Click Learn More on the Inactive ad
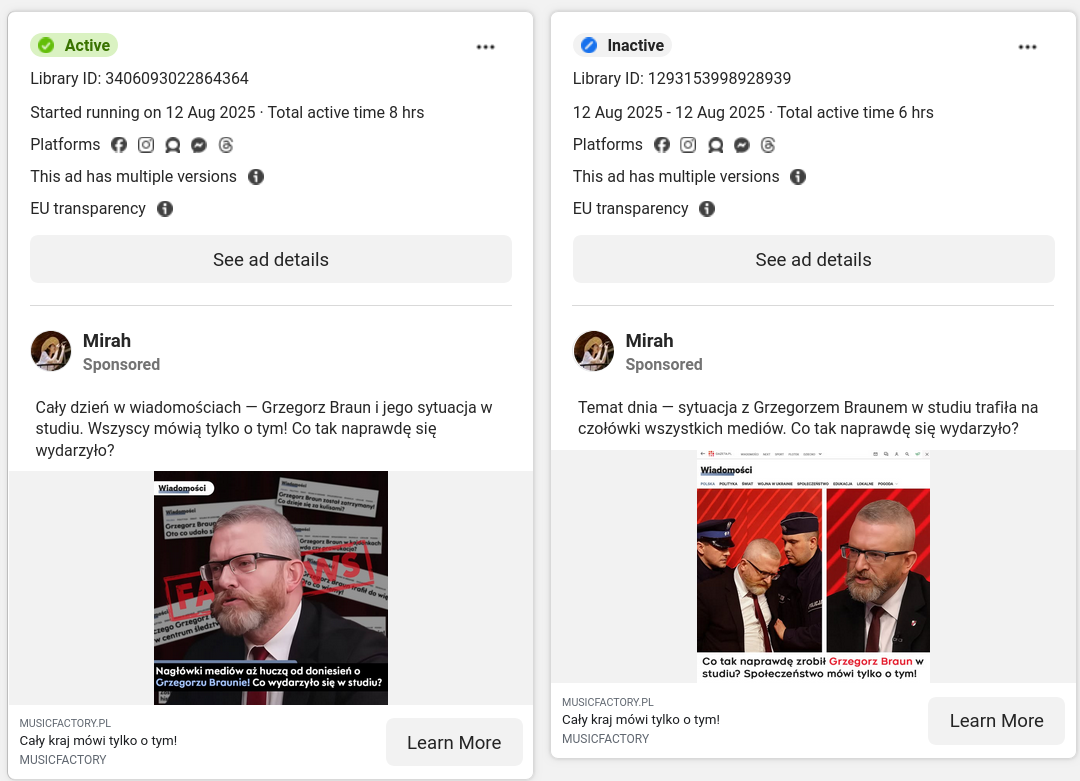 tap(996, 721)
